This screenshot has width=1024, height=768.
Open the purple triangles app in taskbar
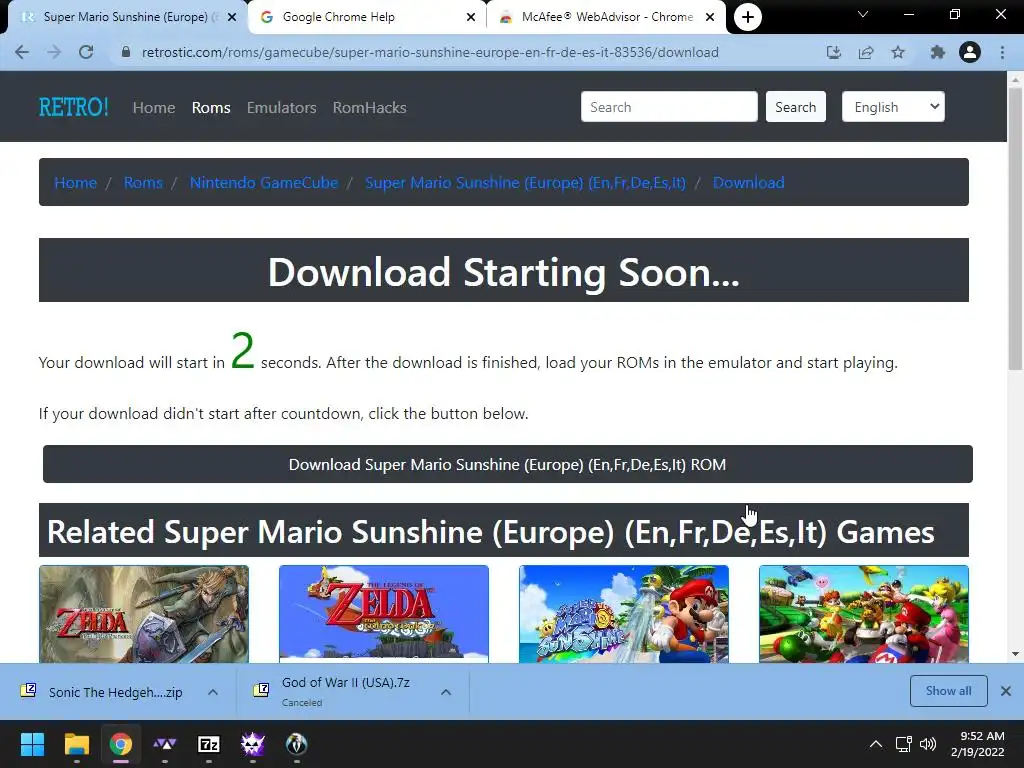click(165, 744)
